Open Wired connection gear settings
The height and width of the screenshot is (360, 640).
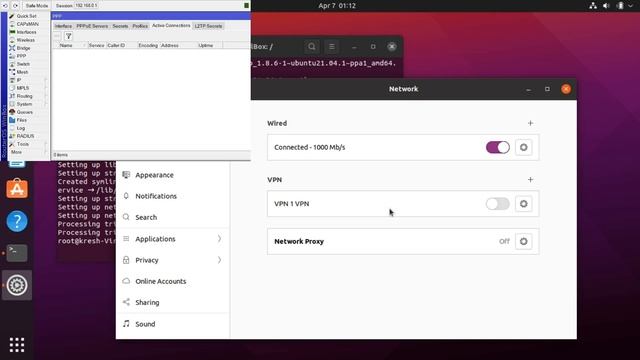(523, 147)
